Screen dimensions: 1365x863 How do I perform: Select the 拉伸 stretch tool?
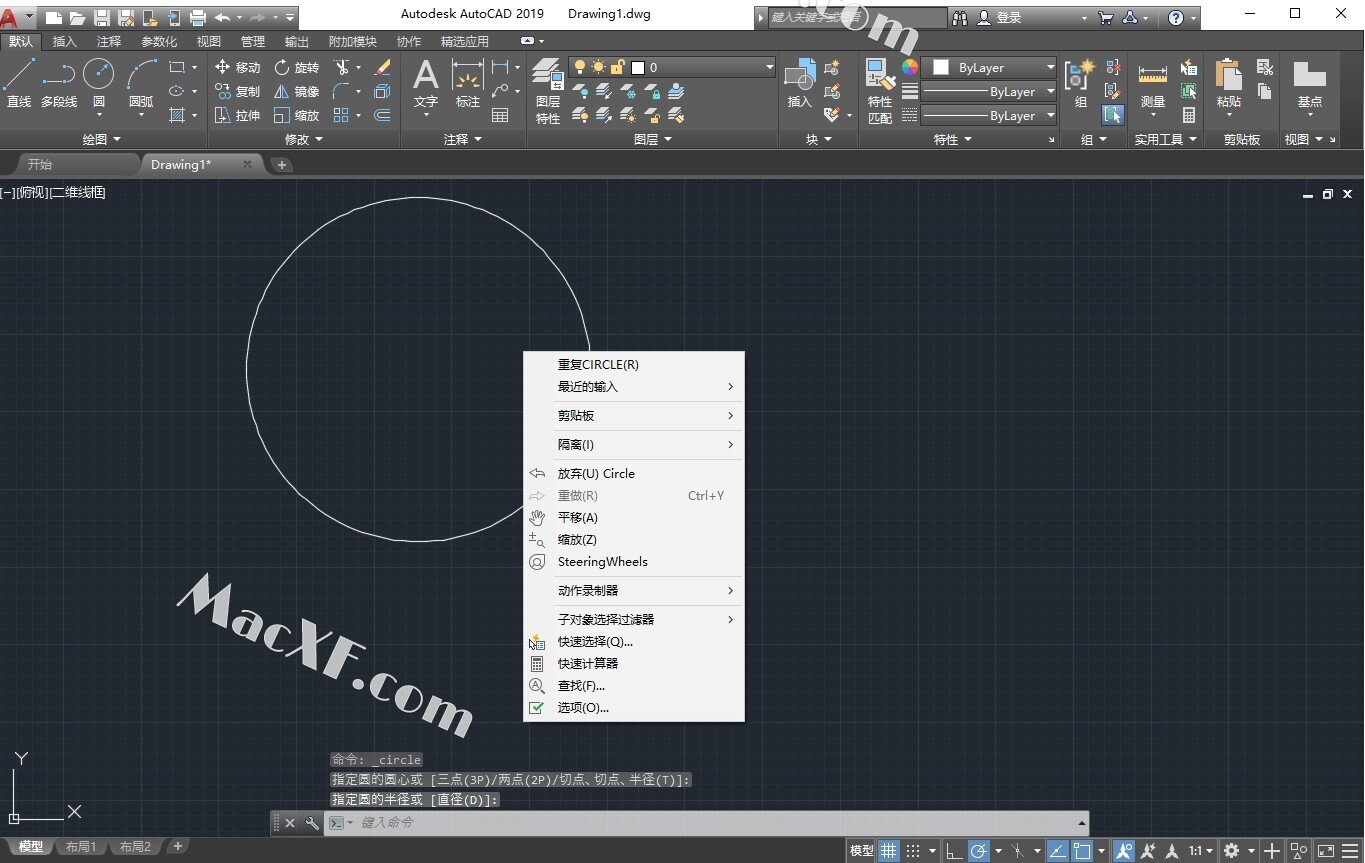tap(237, 115)
